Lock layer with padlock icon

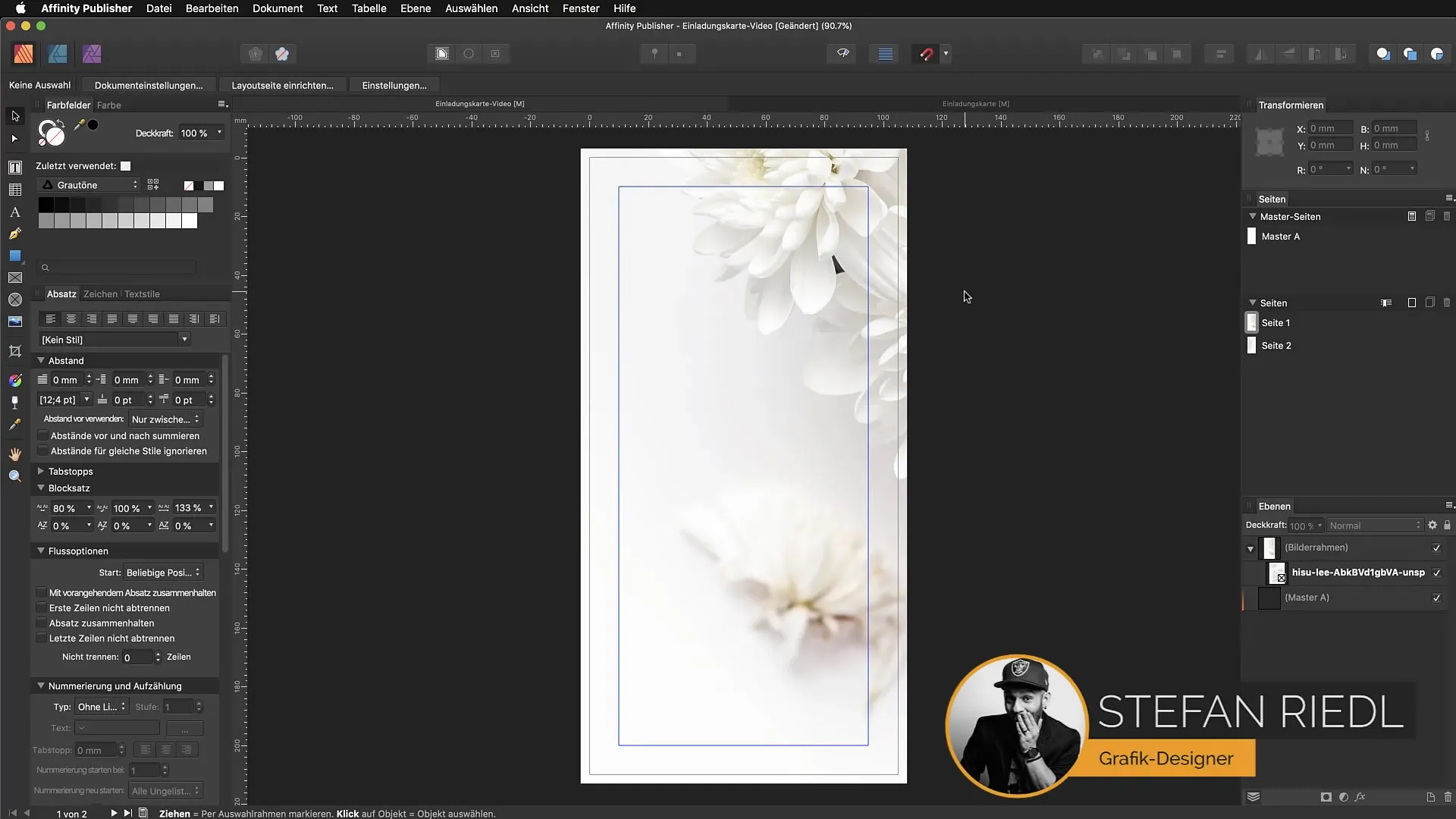(x=1447, y=525)
